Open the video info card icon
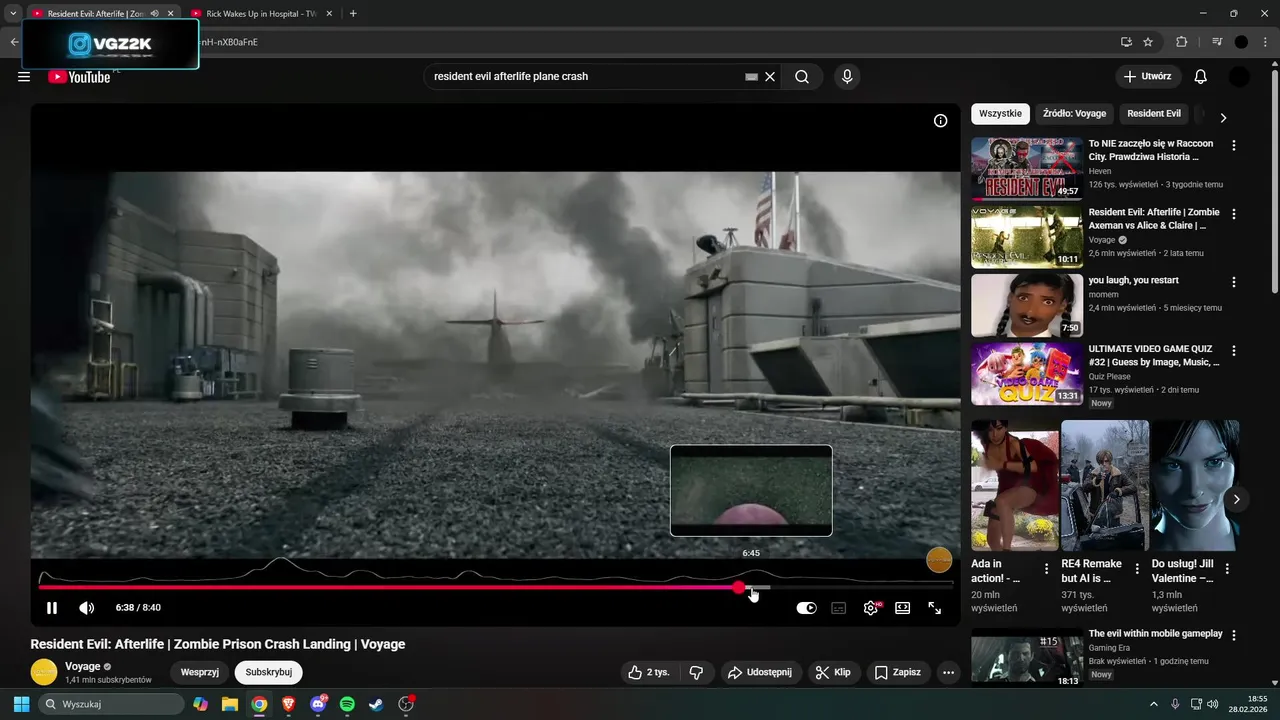 pyautogui.click(x=940, y=121)
